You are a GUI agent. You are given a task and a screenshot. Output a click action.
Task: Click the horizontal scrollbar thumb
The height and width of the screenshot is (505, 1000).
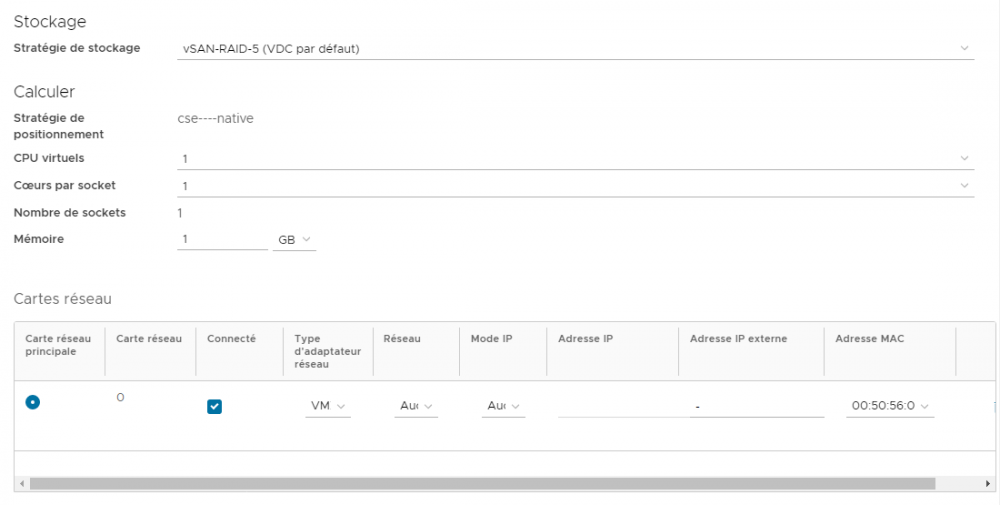point(482,484)
